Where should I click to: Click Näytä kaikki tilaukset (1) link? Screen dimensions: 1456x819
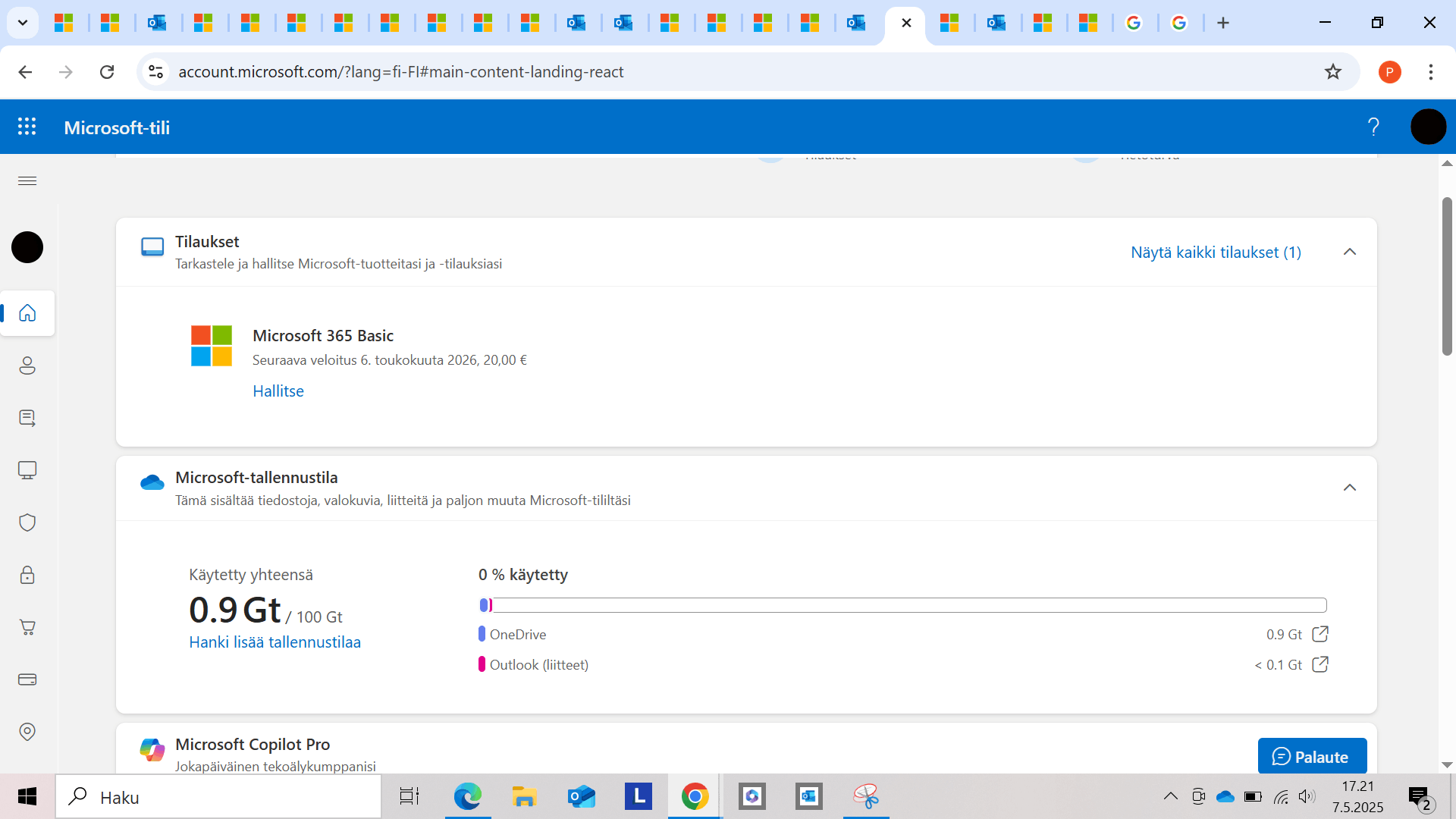[1216, 253]
